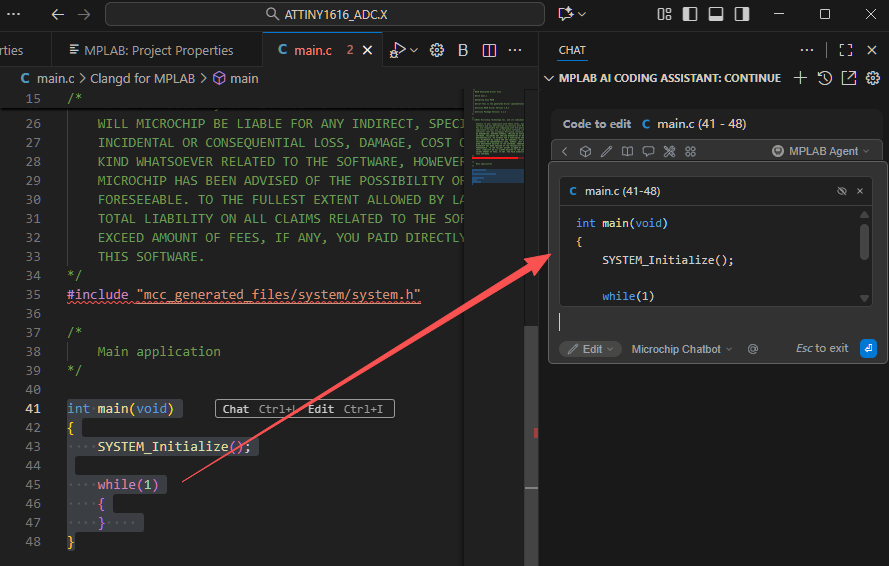Click the four-circles grid icon

[690, 151]
